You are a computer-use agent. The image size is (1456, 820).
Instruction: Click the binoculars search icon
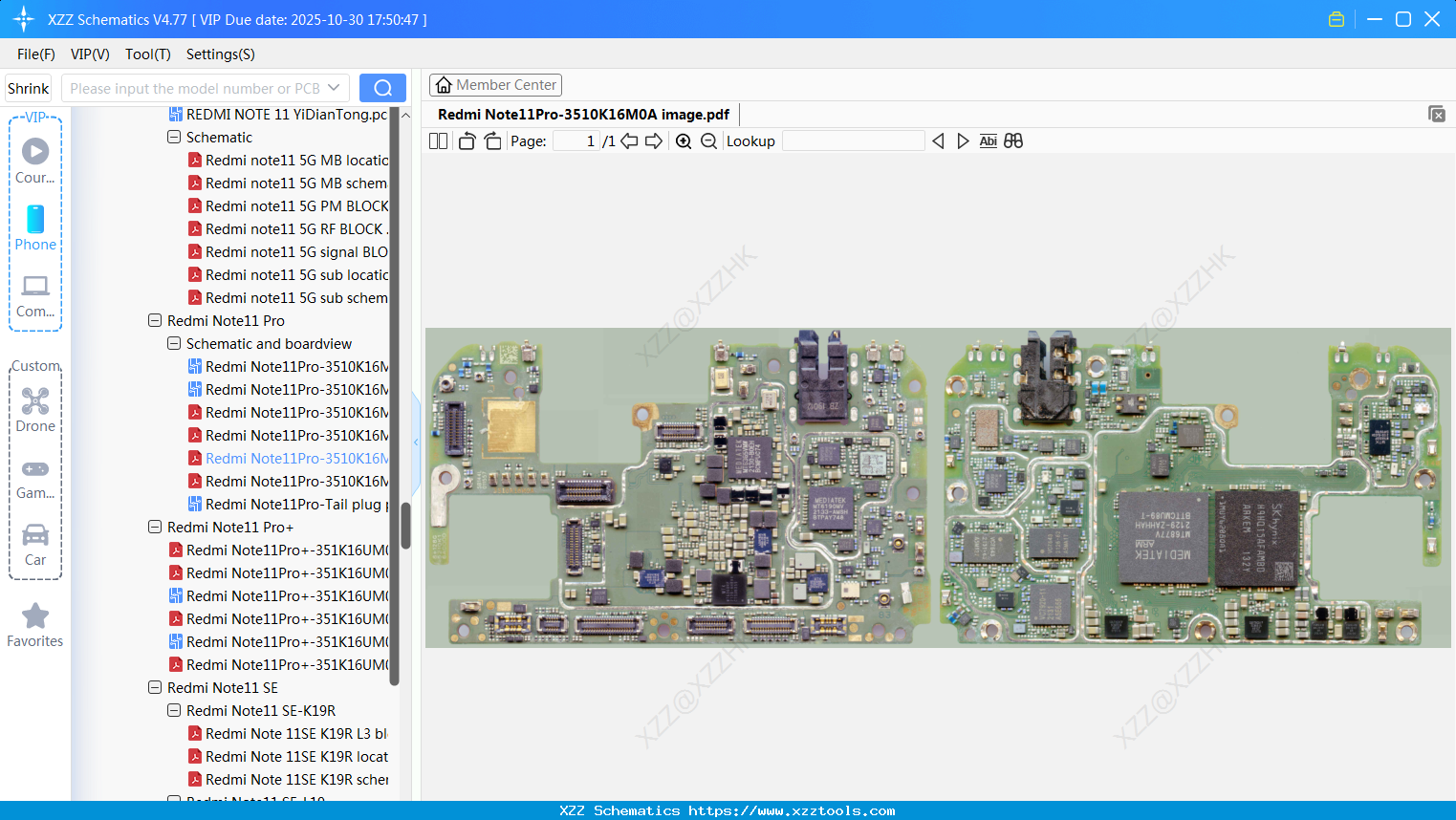tap(1013, 141)
